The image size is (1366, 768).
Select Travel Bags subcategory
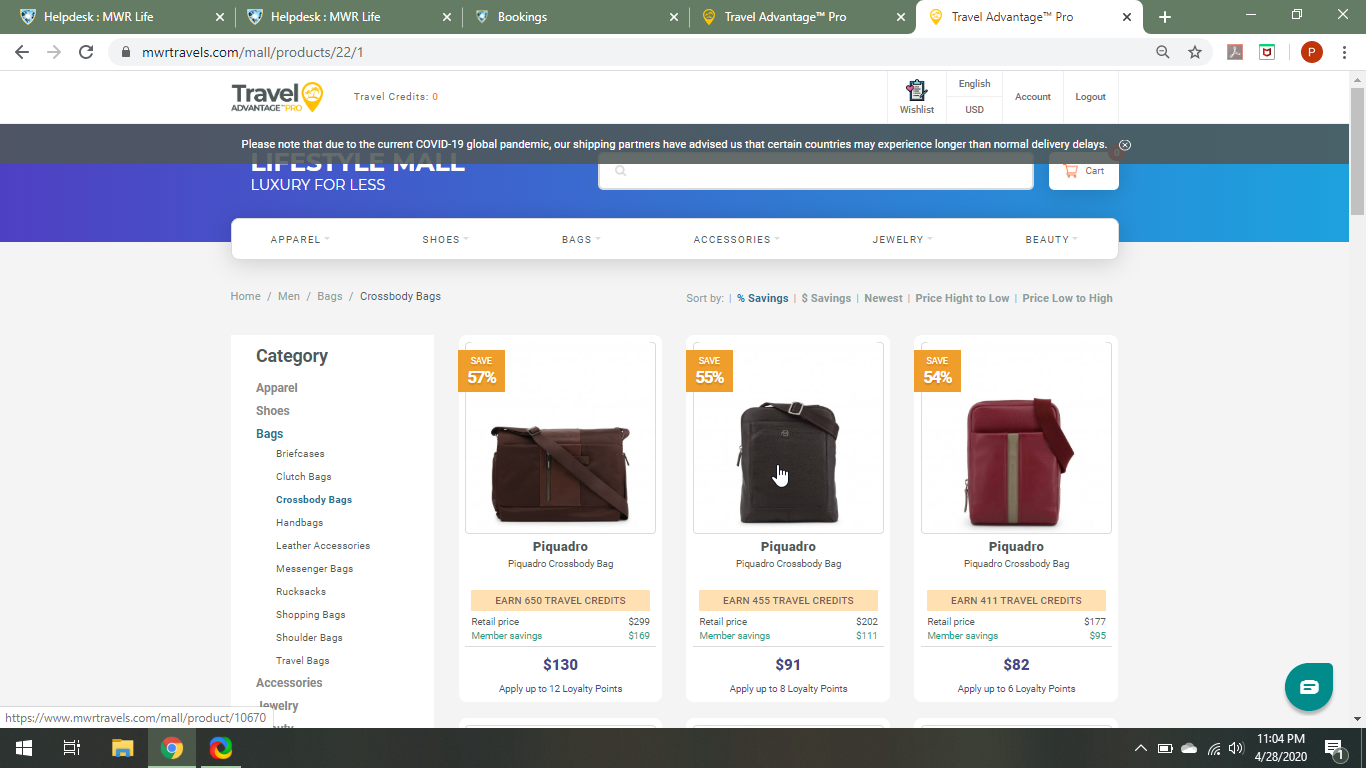coord(303,661)
